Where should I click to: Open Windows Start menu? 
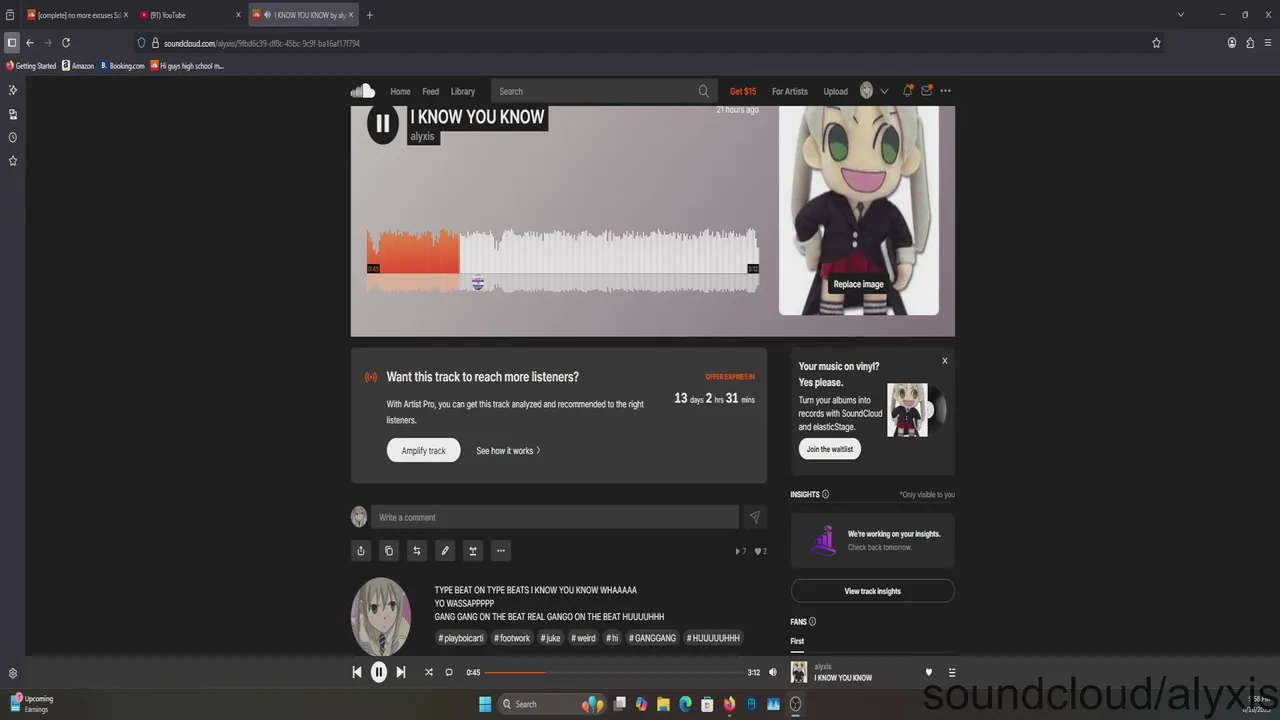[485, 704]
